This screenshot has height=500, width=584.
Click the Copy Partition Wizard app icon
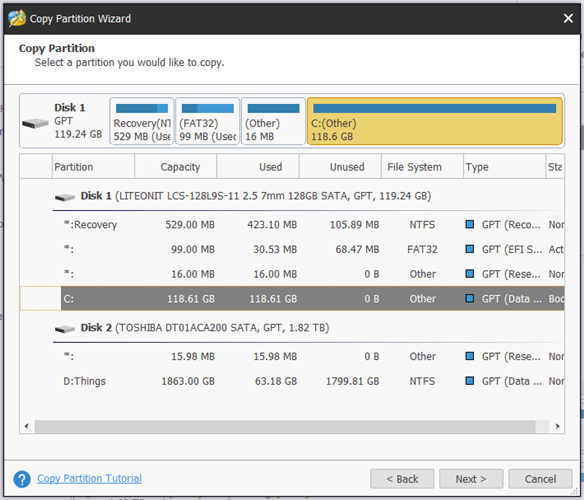[17, 18]
